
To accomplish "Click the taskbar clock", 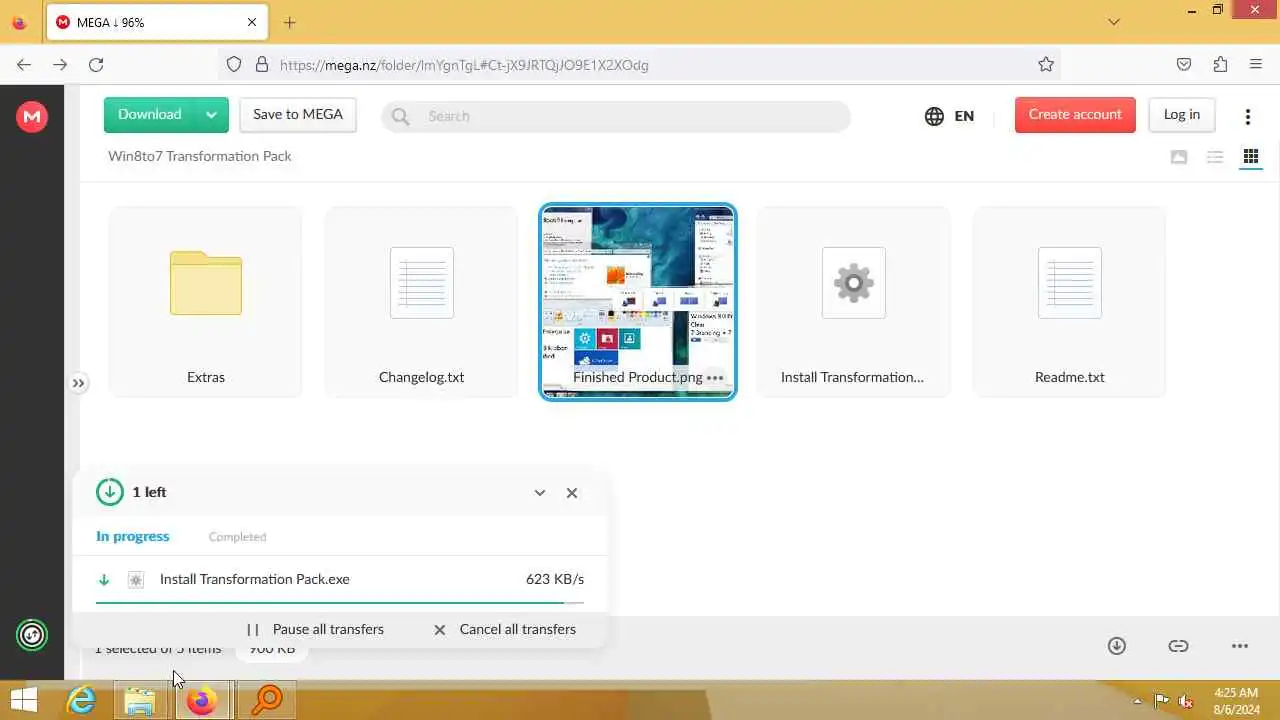I will [x=1236, y=701].
